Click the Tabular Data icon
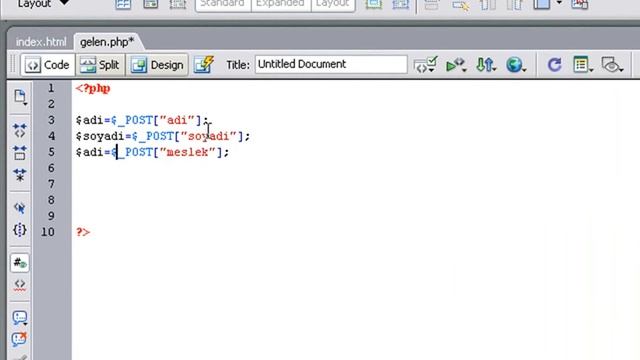Image resolution: width=640 pixels, height=360 pixels. (580, 4)
